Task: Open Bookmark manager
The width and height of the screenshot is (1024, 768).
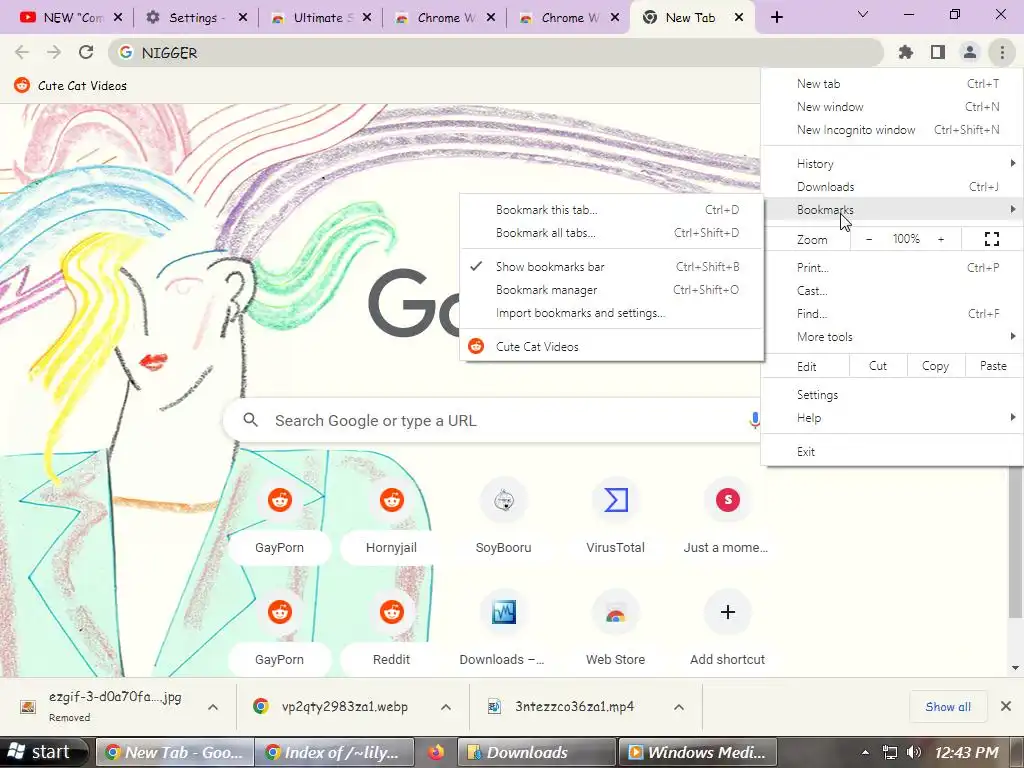Action: (x=612, y=289)
